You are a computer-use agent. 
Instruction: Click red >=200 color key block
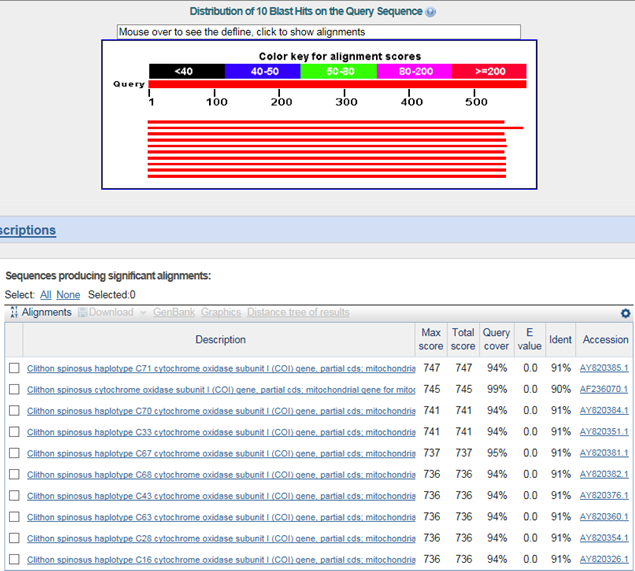pos(489,71)
